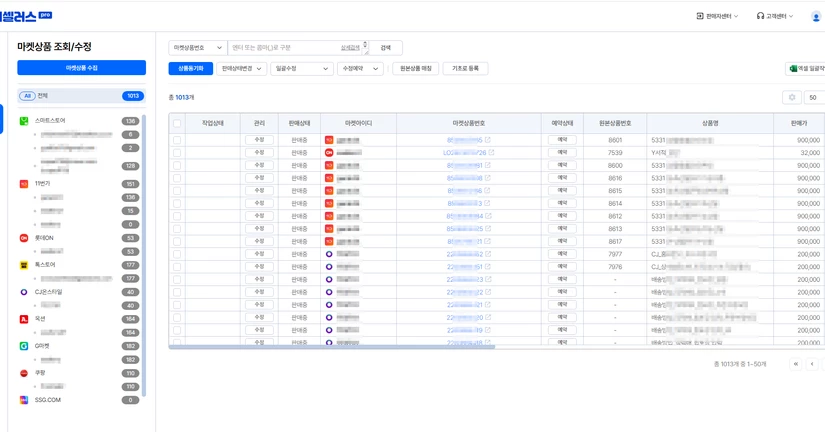
Task: Open external link icon in row 8616
Action: [x=488, y=178]
